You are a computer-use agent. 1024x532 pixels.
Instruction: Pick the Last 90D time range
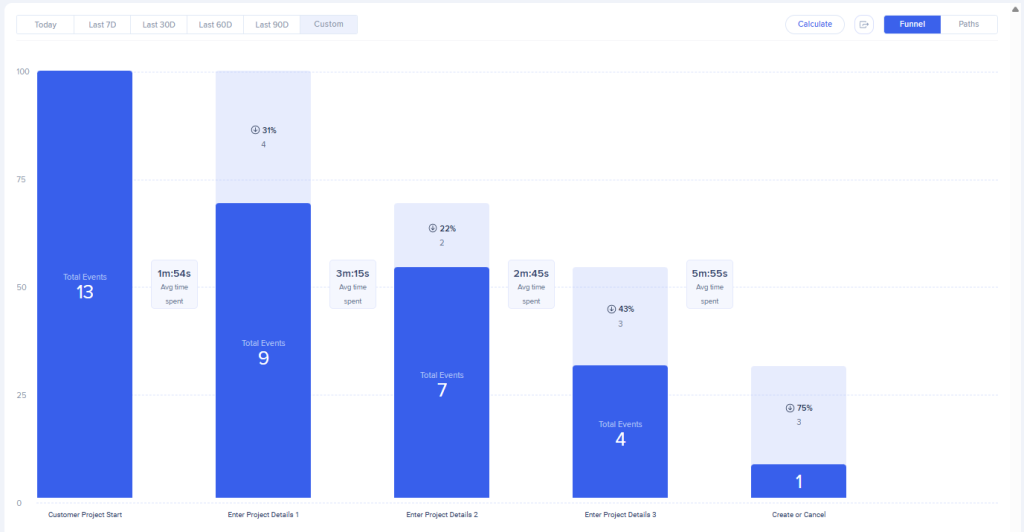click(x=271, y=24)
